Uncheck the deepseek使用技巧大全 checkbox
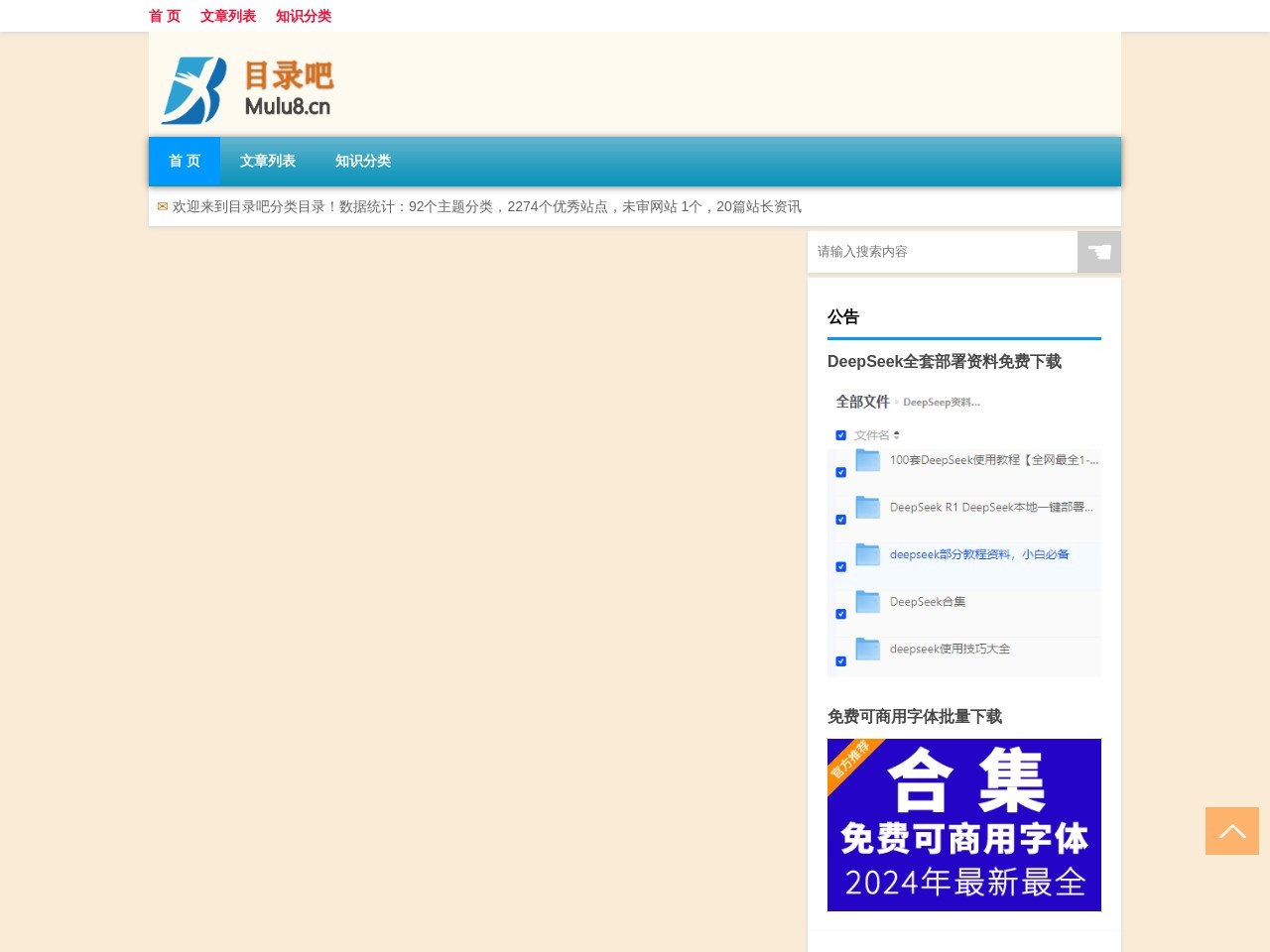The height and width of the screenshot is (952, 1270). click(x=841, y=661)
